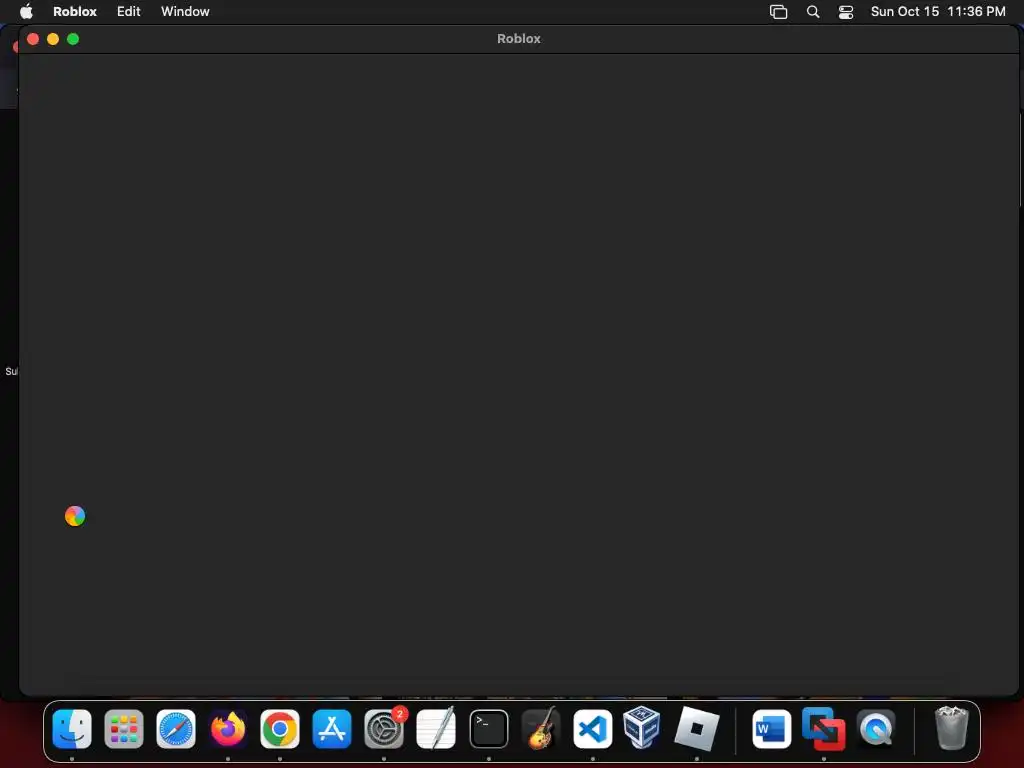The height and width of the screenshot is (768, 1024).
Task: Open System Settings from the Dock
Action: (384, 729)
